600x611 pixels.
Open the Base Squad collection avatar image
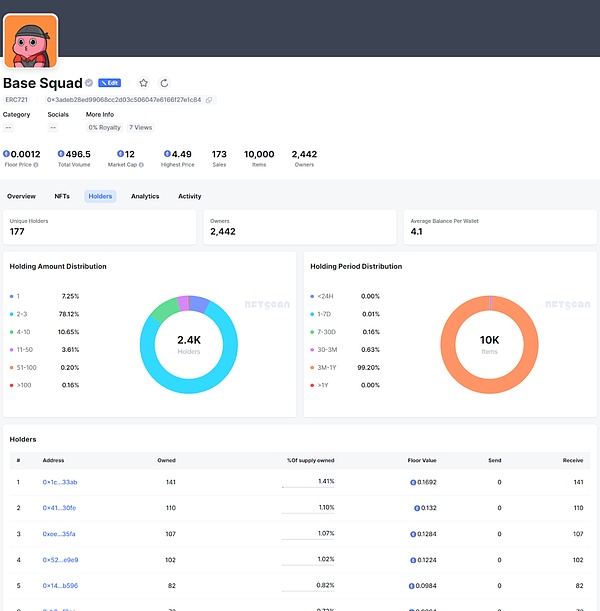pyautogui.click(x=30, y=41)
